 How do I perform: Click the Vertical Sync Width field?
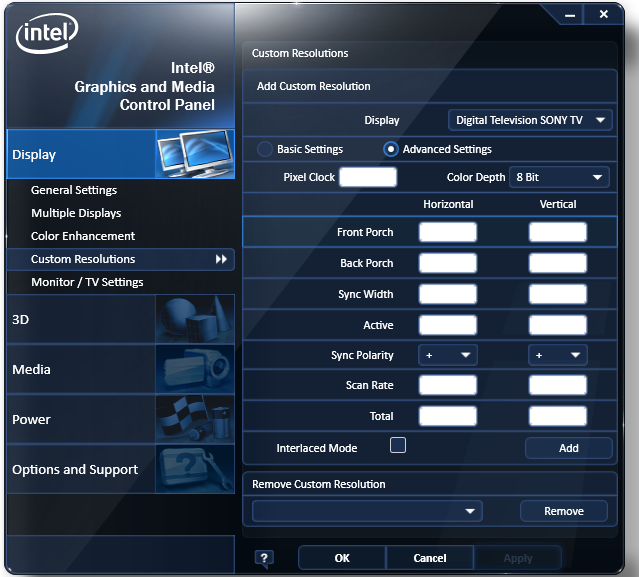click(x=557, y=294)
